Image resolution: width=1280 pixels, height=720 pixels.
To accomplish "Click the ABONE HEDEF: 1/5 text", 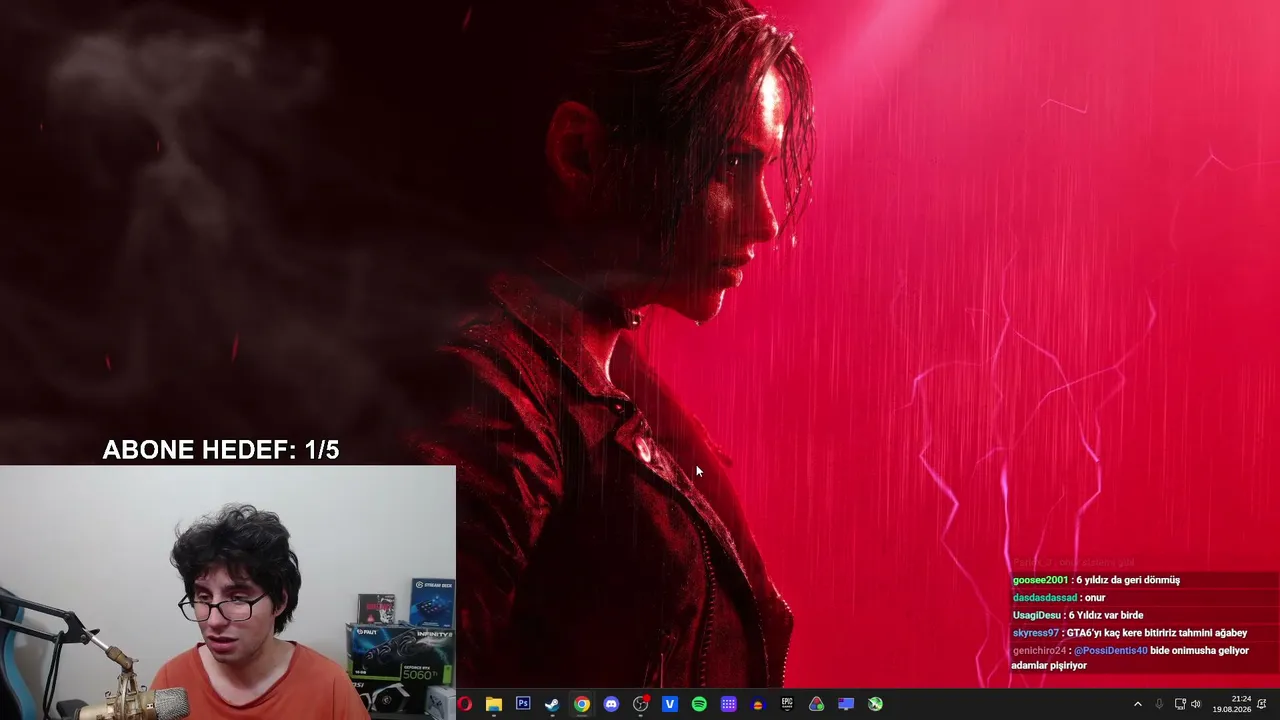I will click(x=221, y=450).
